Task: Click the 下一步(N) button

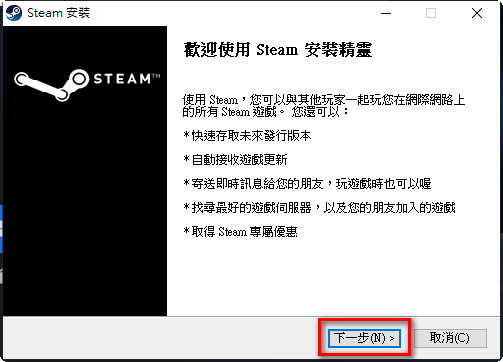Action: coord(364,338)
